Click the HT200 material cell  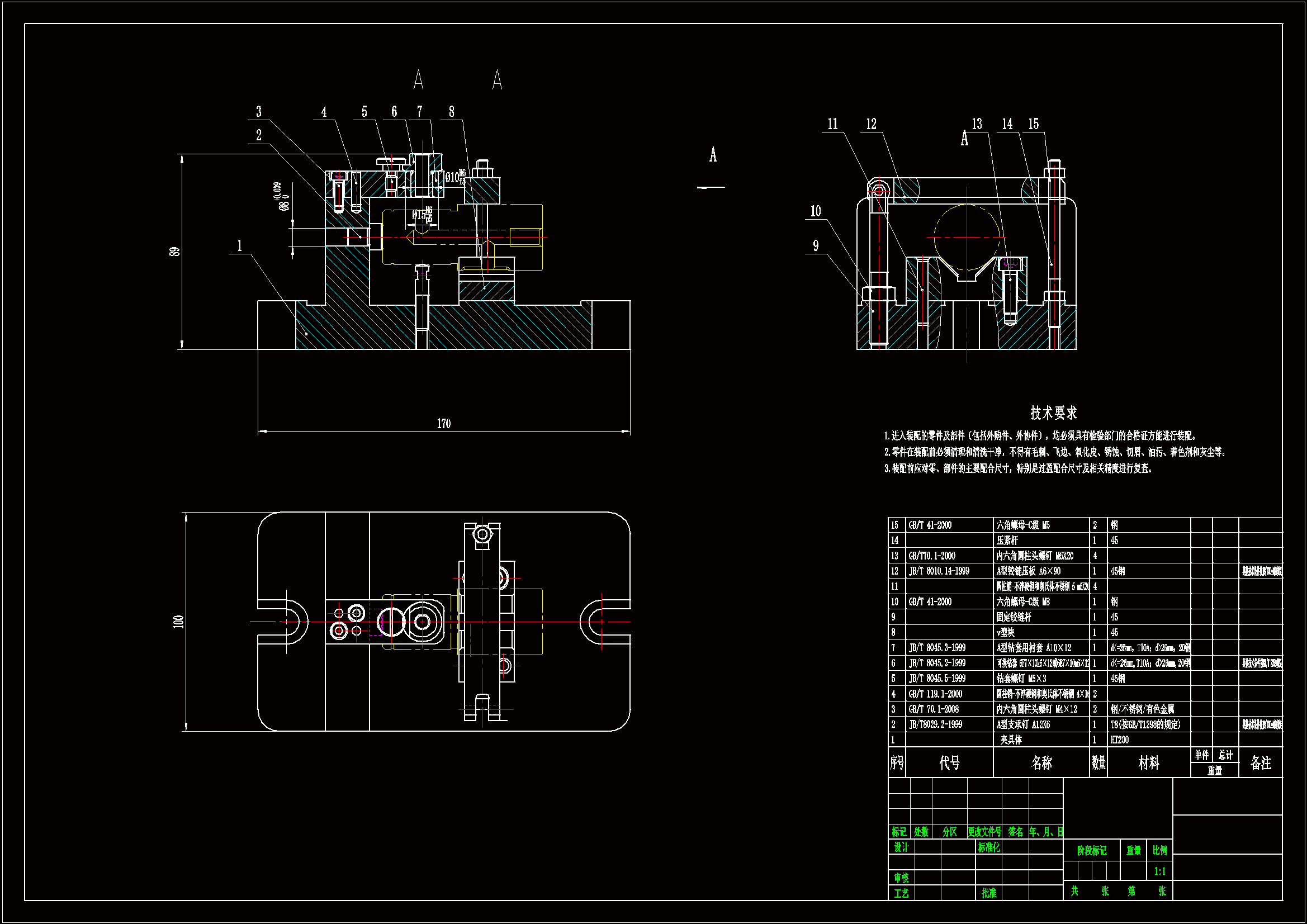(1119, 740)
